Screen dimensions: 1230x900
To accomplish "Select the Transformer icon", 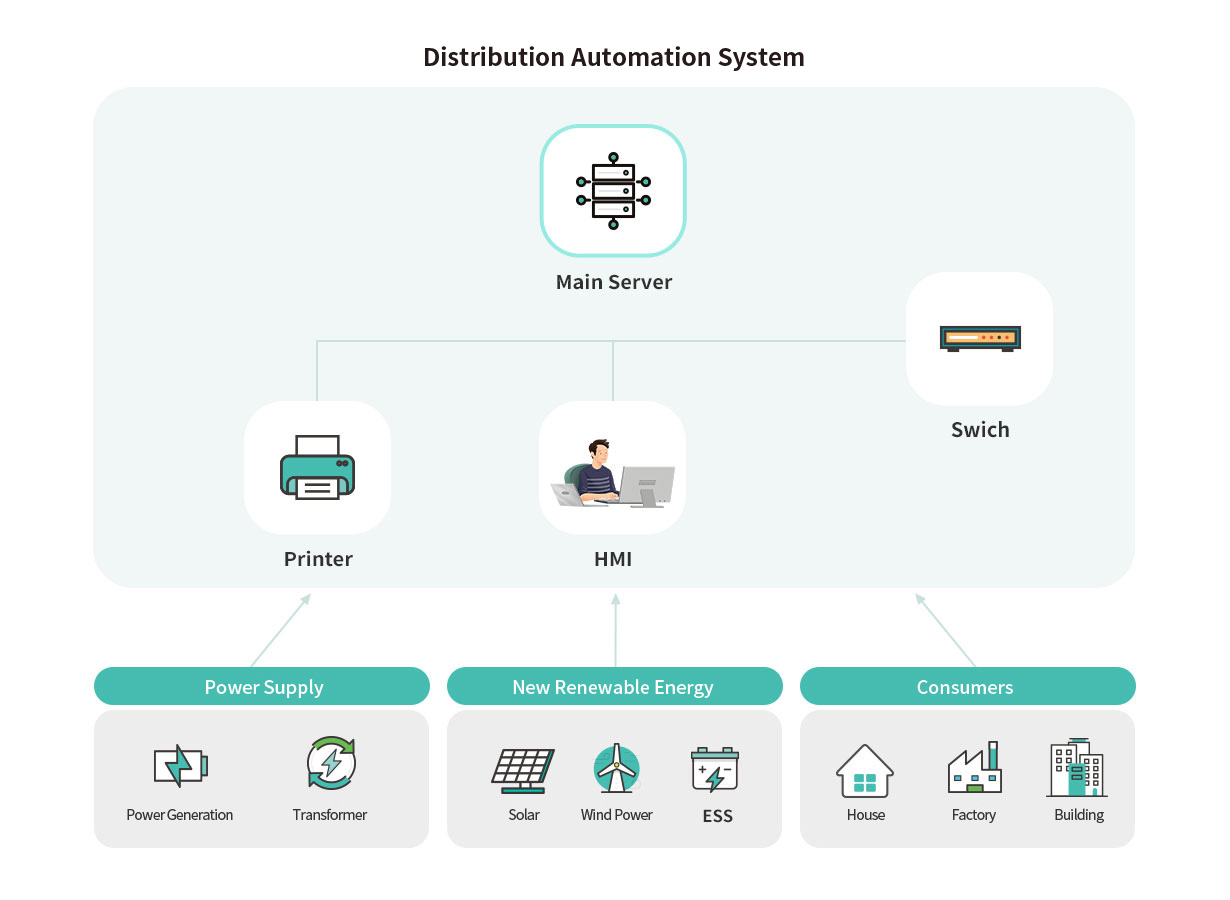I will tap(330, 764).
